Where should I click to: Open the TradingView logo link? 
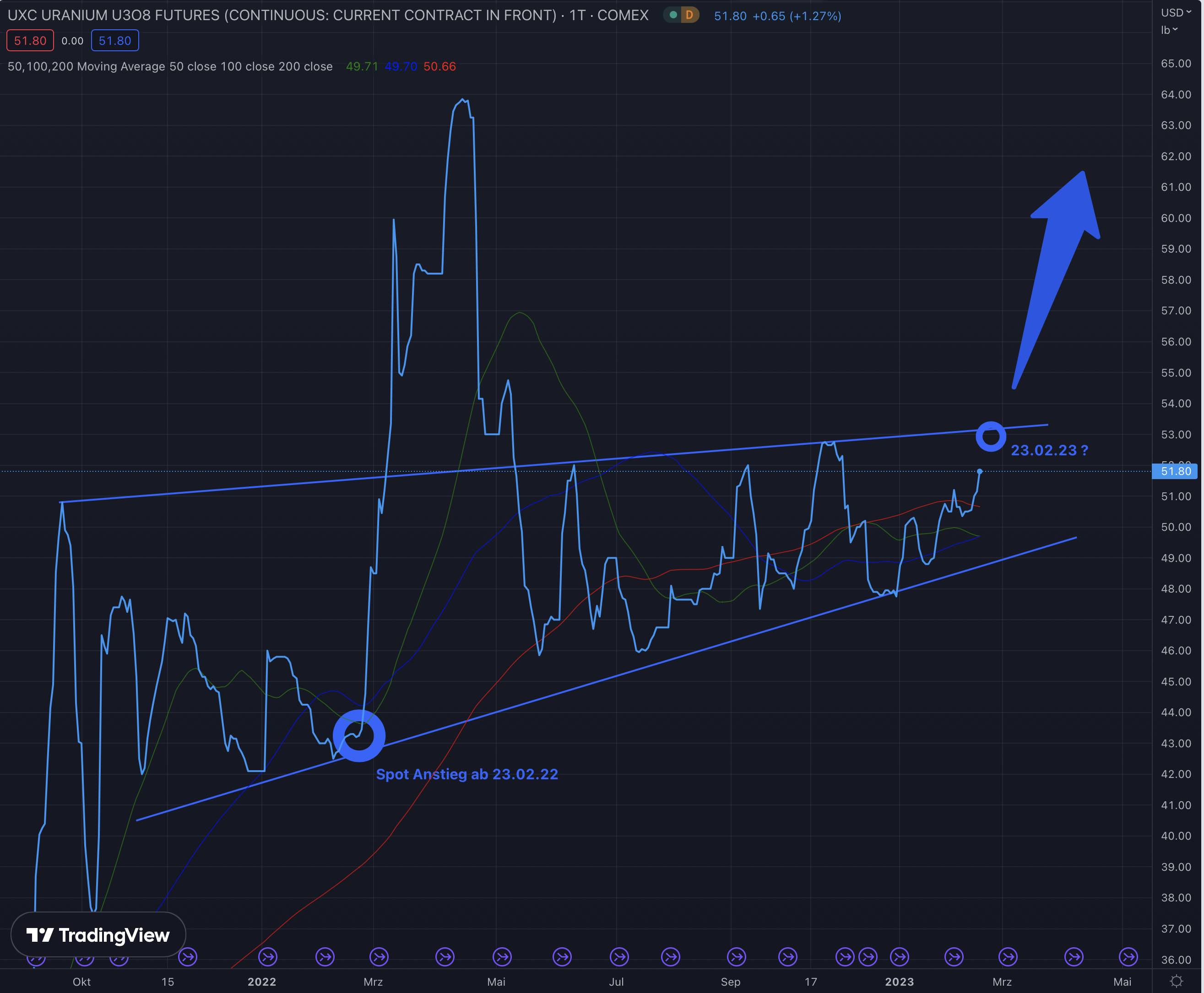click(x=98, y=935)
